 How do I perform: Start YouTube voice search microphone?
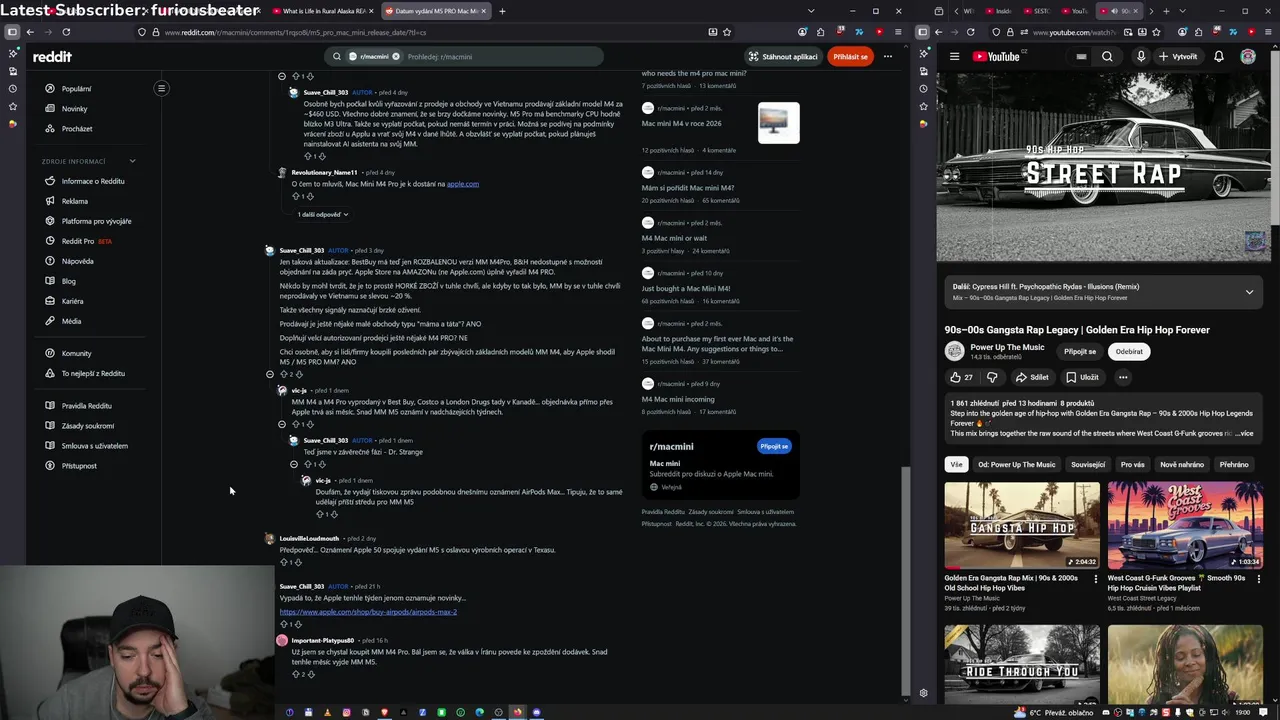(x=1141, y=57)
